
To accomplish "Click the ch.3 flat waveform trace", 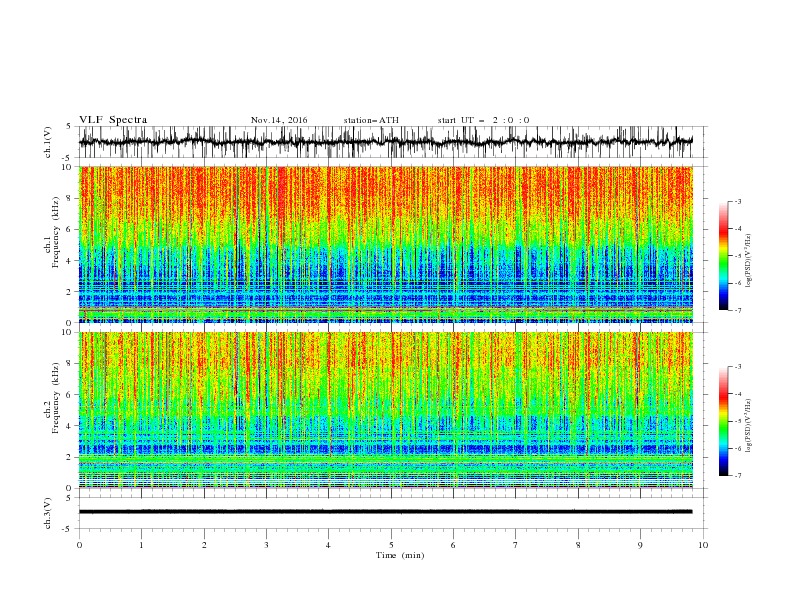I will click(386, 512).
